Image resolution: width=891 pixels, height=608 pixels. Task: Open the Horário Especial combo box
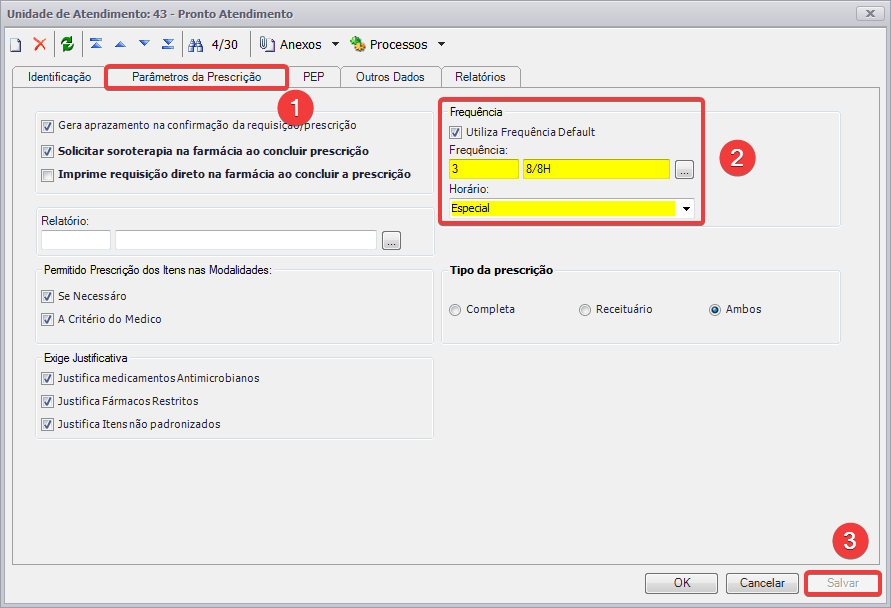(572, 209)
